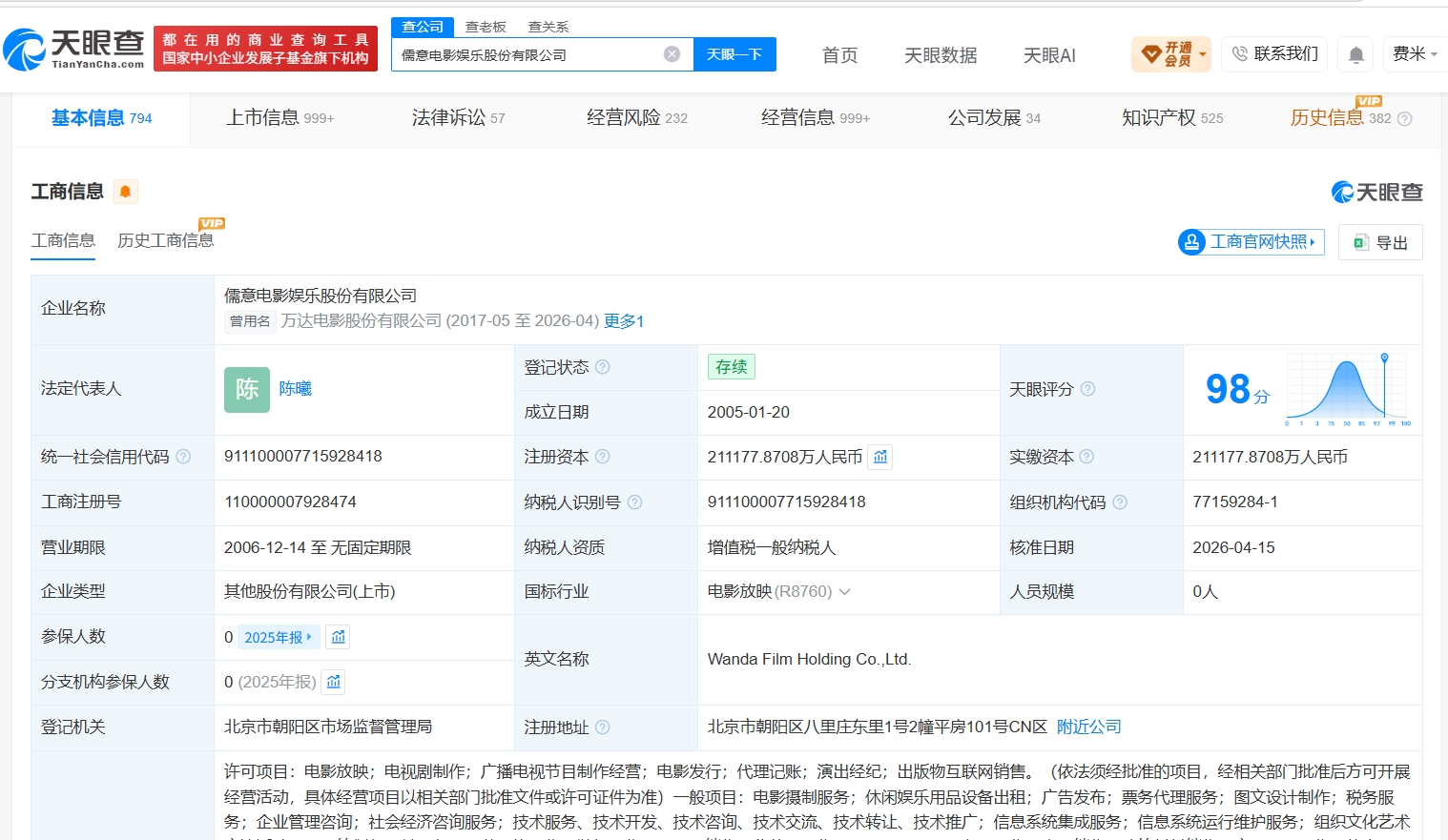The height and width of the screenshot is (840, 1448).
Task: Open 经营信息 tab
Action: click(x=815, y=118)
